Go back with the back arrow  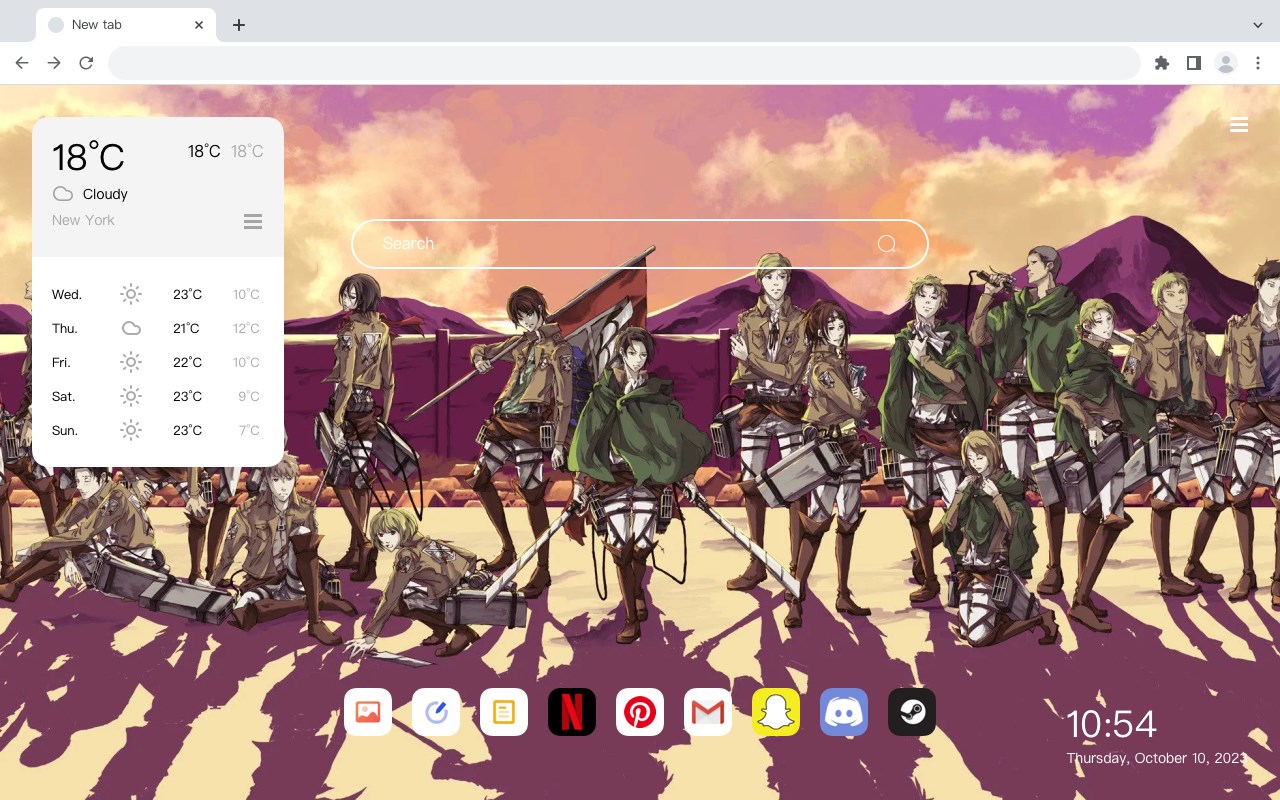[22, 63]
